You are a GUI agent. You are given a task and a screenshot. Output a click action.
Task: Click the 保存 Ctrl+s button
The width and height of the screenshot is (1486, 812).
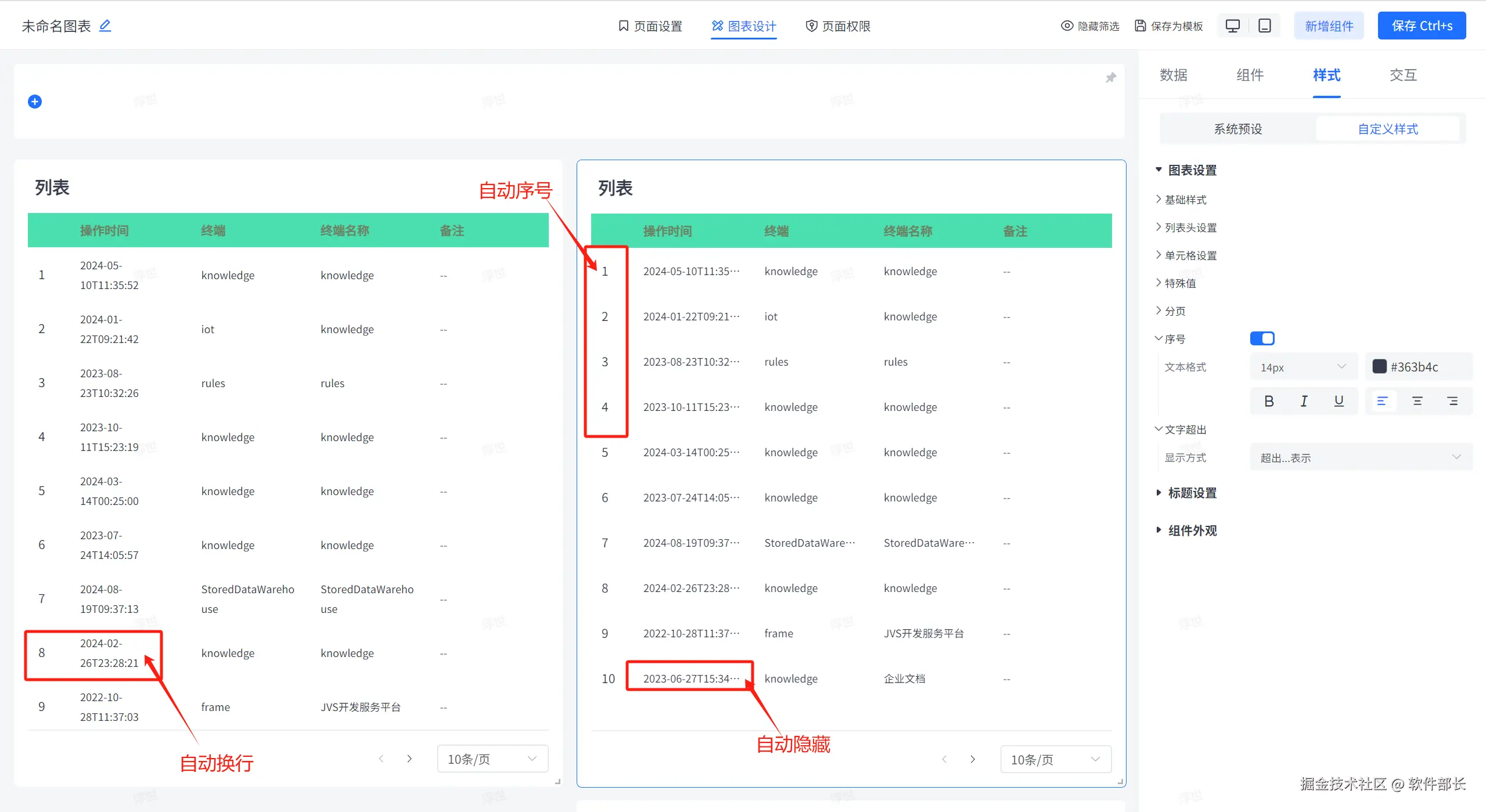point(1421,26)
